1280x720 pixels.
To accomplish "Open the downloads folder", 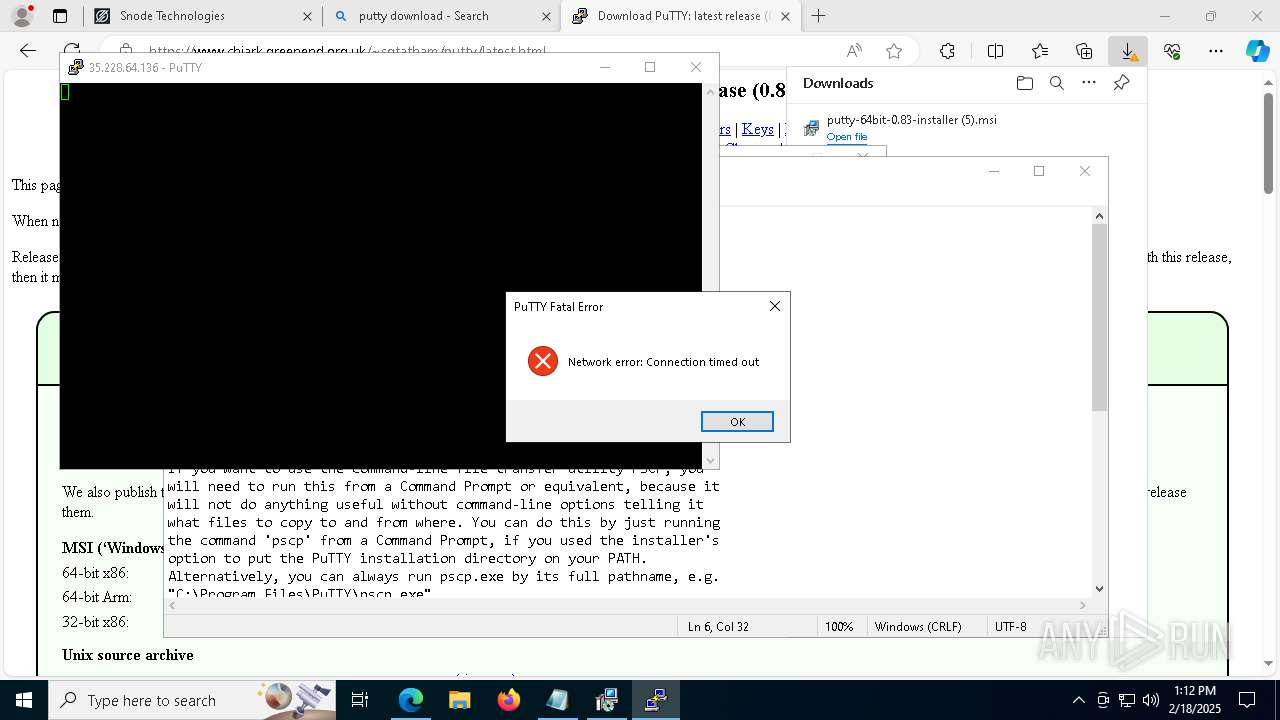I will click(x=1024, y=83).
